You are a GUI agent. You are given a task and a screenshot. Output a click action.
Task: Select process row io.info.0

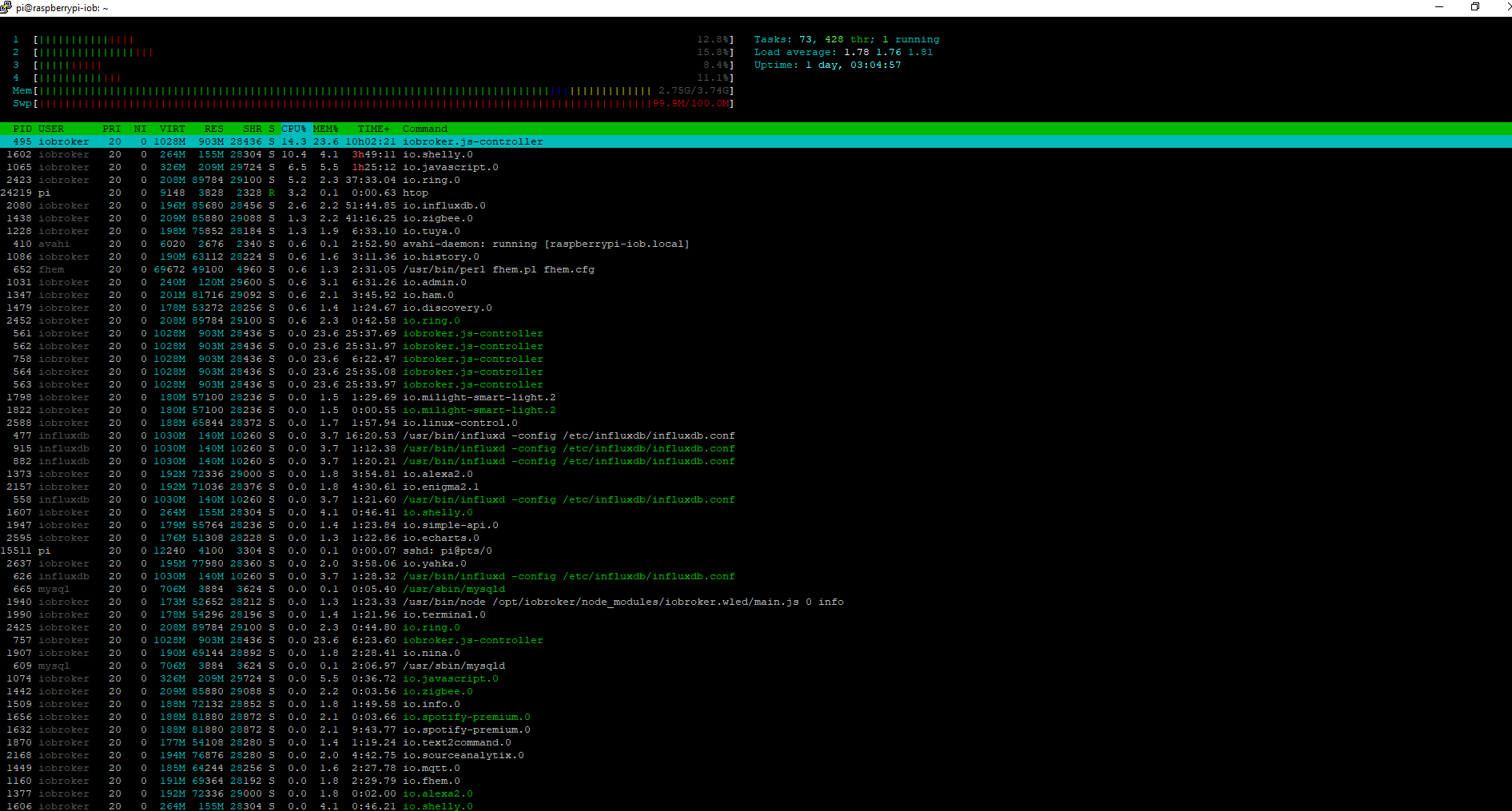click(756, 704)
